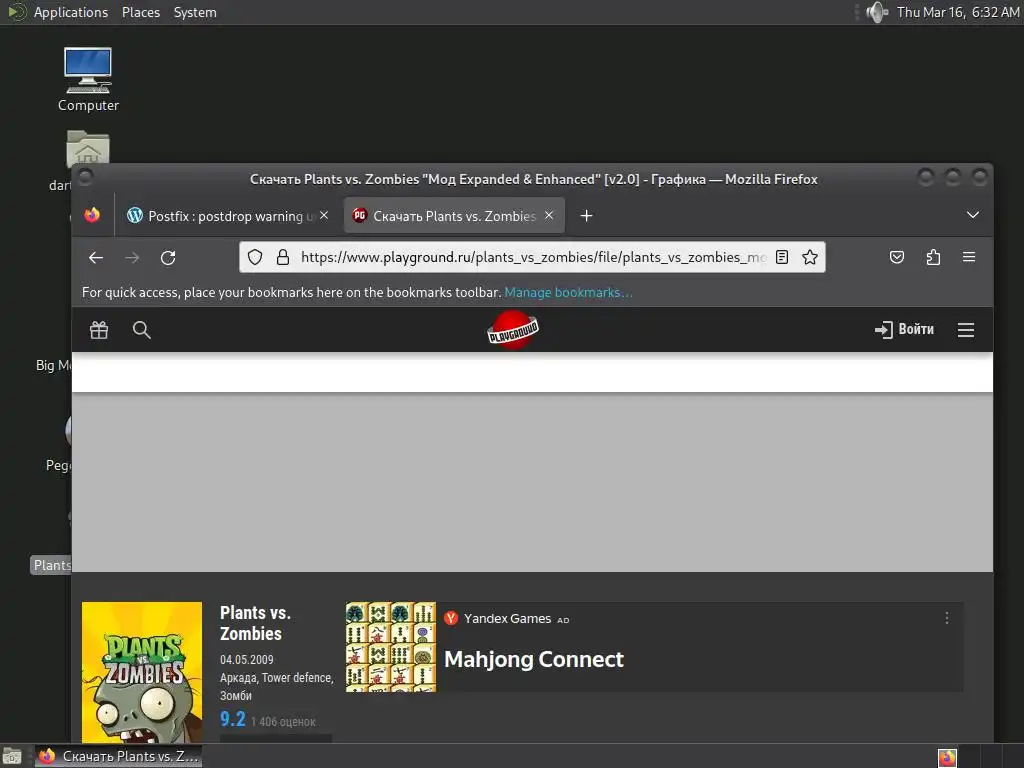Select the Скачать Plants vs. Zombies tab
This screenshot has width=1024, height=768.
click(454, 216)
